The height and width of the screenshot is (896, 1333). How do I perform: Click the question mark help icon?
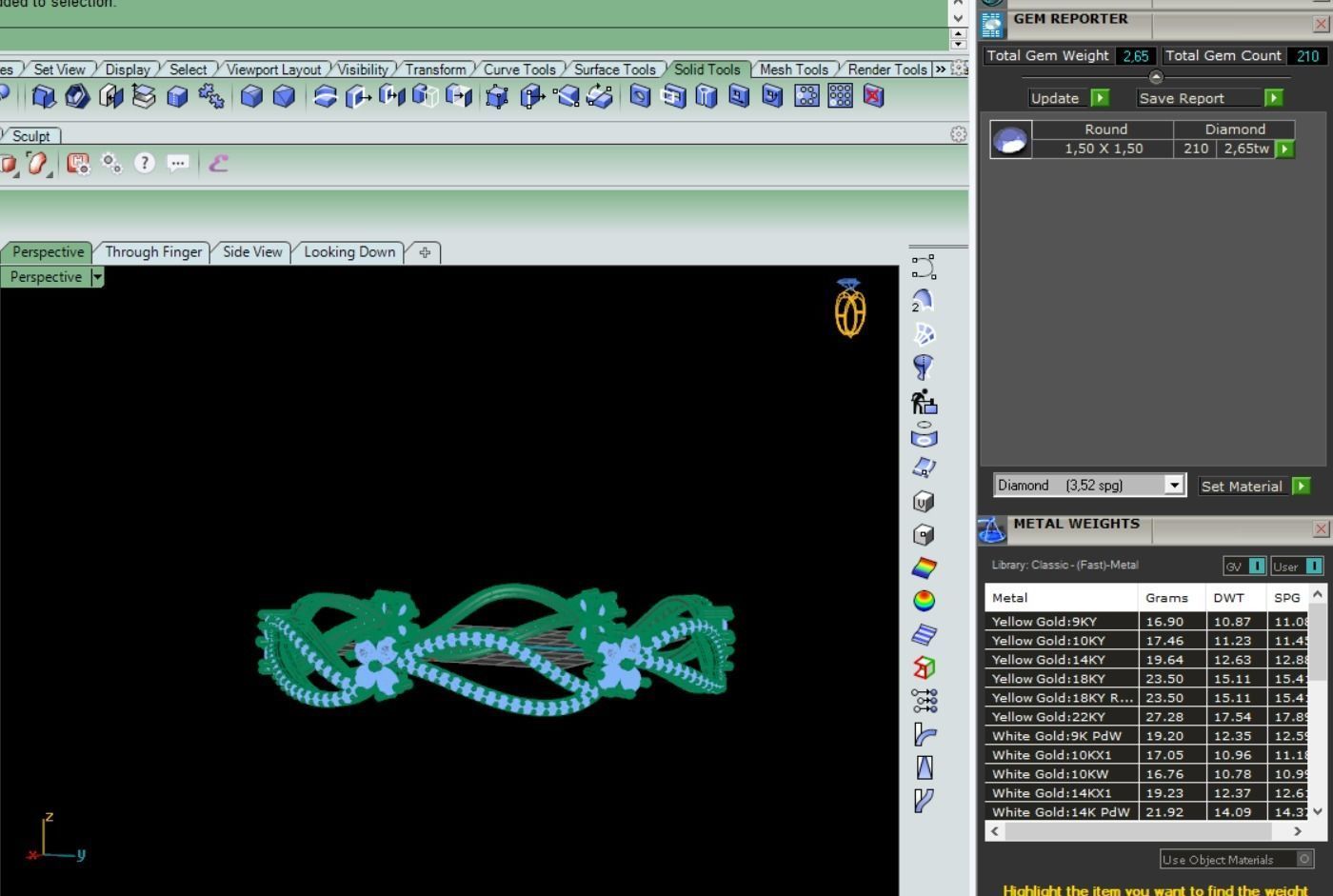[x=144, y=164]
